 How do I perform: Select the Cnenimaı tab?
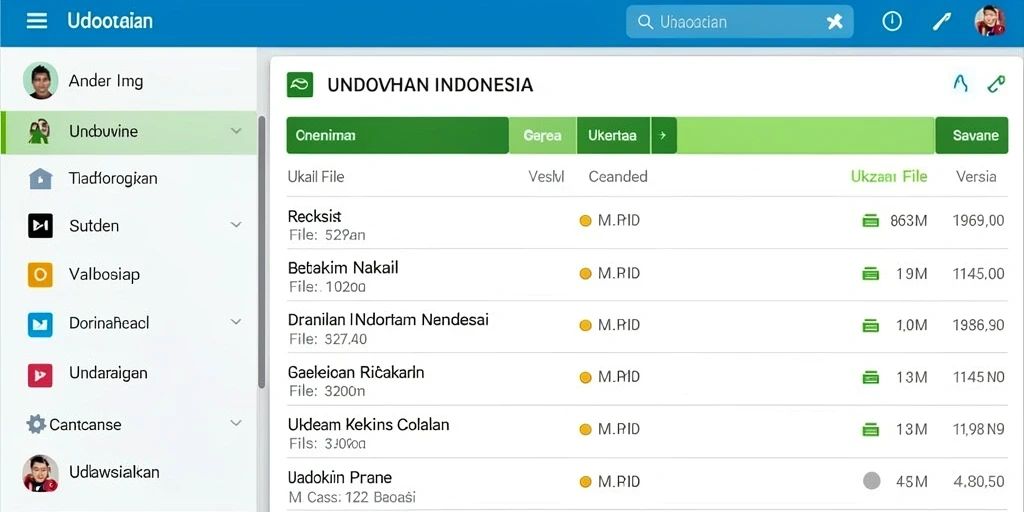pos(397,136)
